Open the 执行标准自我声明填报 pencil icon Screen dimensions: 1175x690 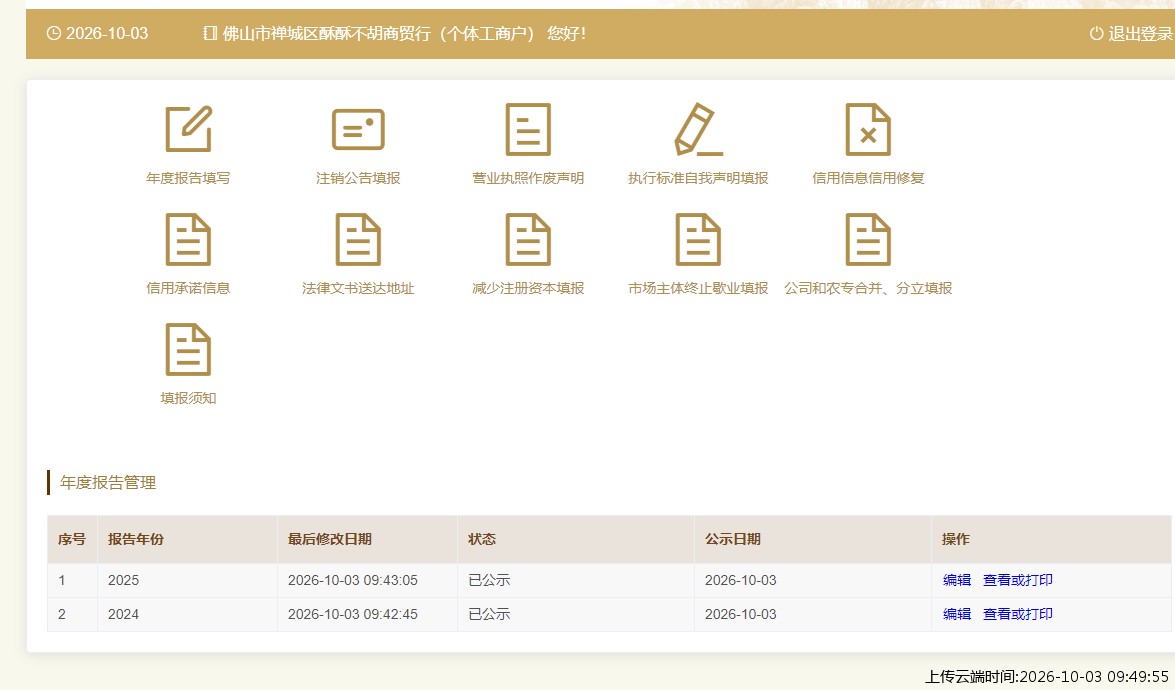698,129
